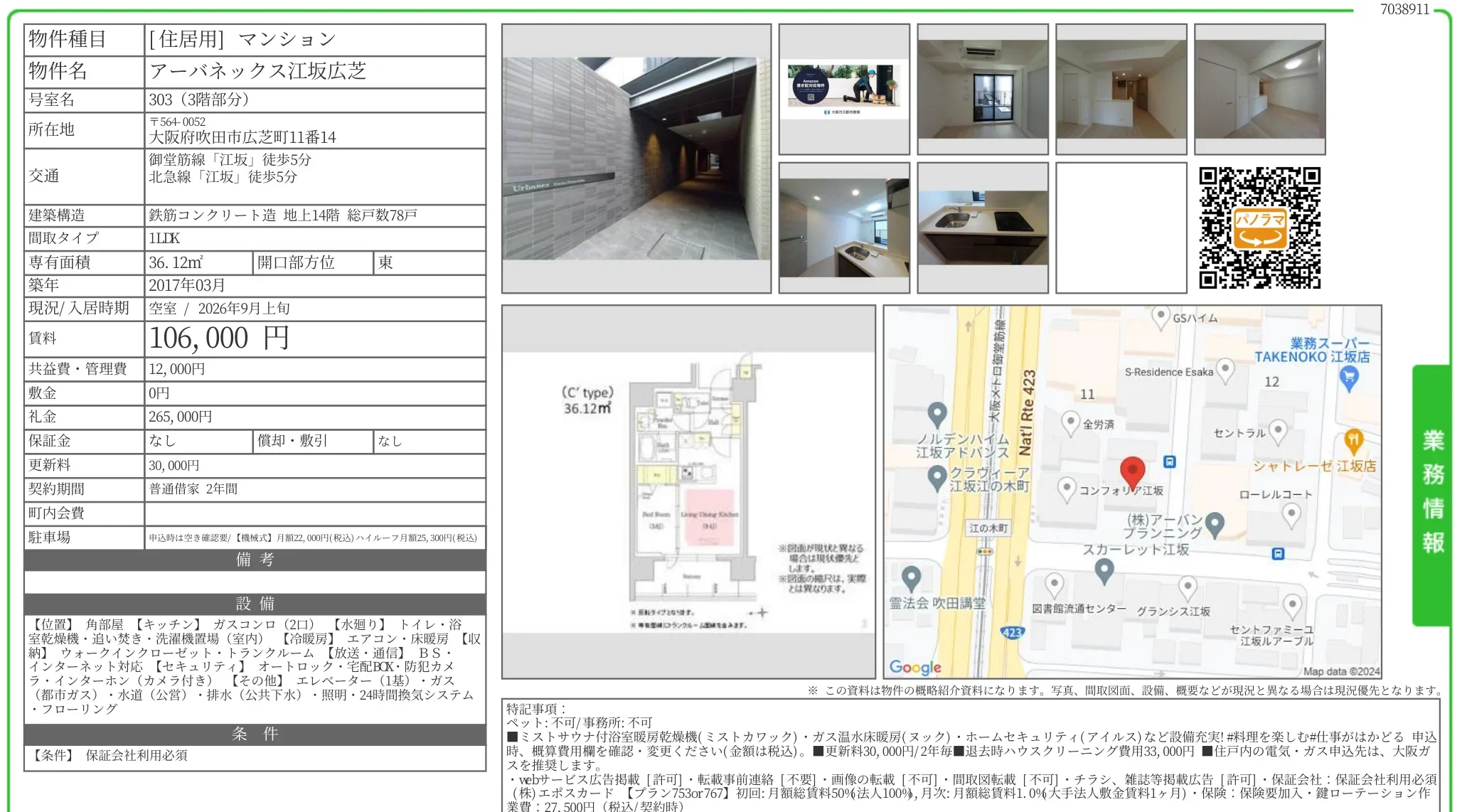1462x812 pixels.
Task: Select the ローレルコート map pin
Action: pyautogui.click(x=1291, y=515)
